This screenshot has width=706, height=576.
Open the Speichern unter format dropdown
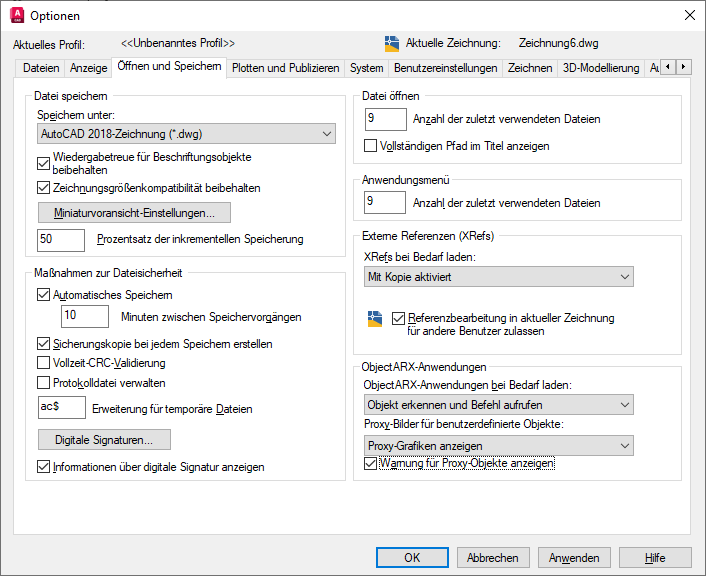pyautogui.click(x=186, y=133)
